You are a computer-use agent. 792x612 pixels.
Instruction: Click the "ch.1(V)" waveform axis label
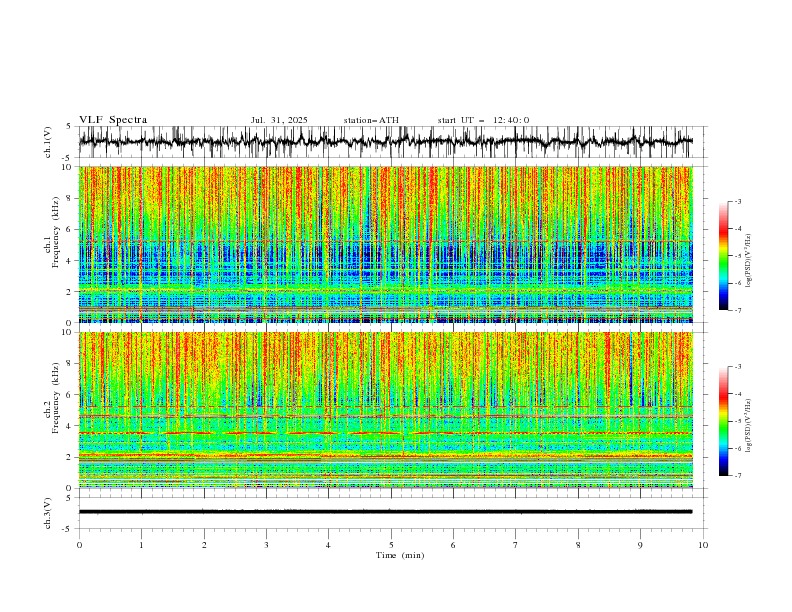point(48,142)
